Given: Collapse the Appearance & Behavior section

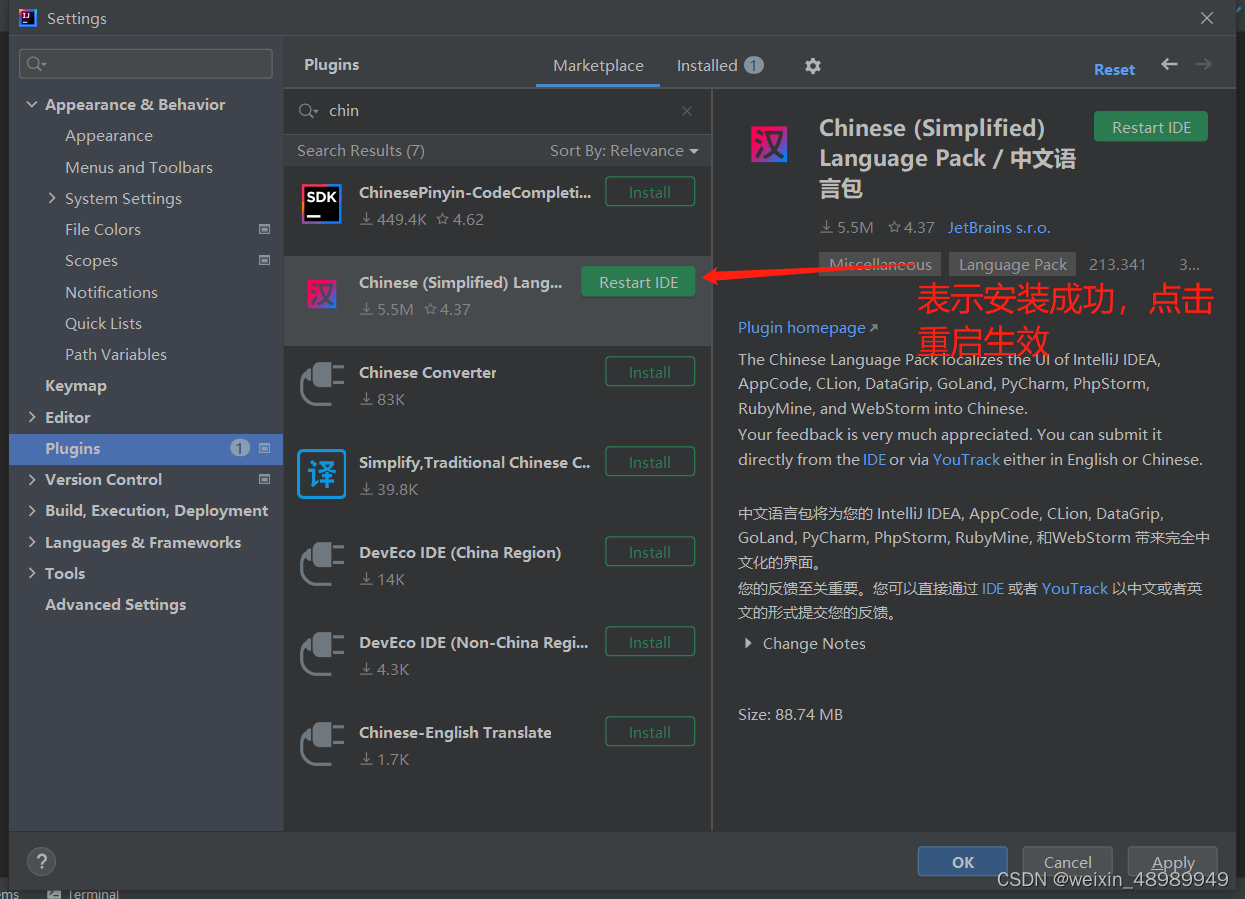Looking at the screenshot, I should point(32,105).
